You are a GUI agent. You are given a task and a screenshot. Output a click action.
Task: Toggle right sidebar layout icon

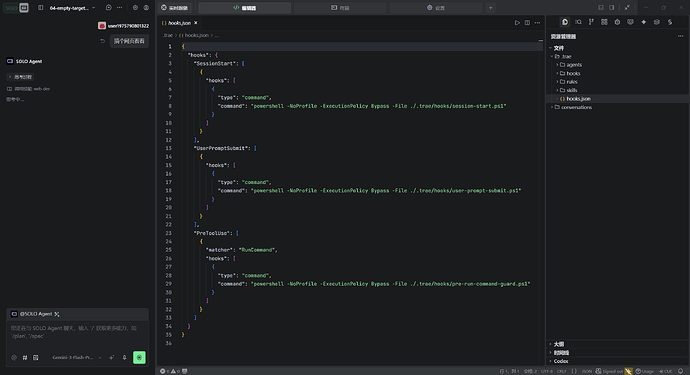pos(612,7)
